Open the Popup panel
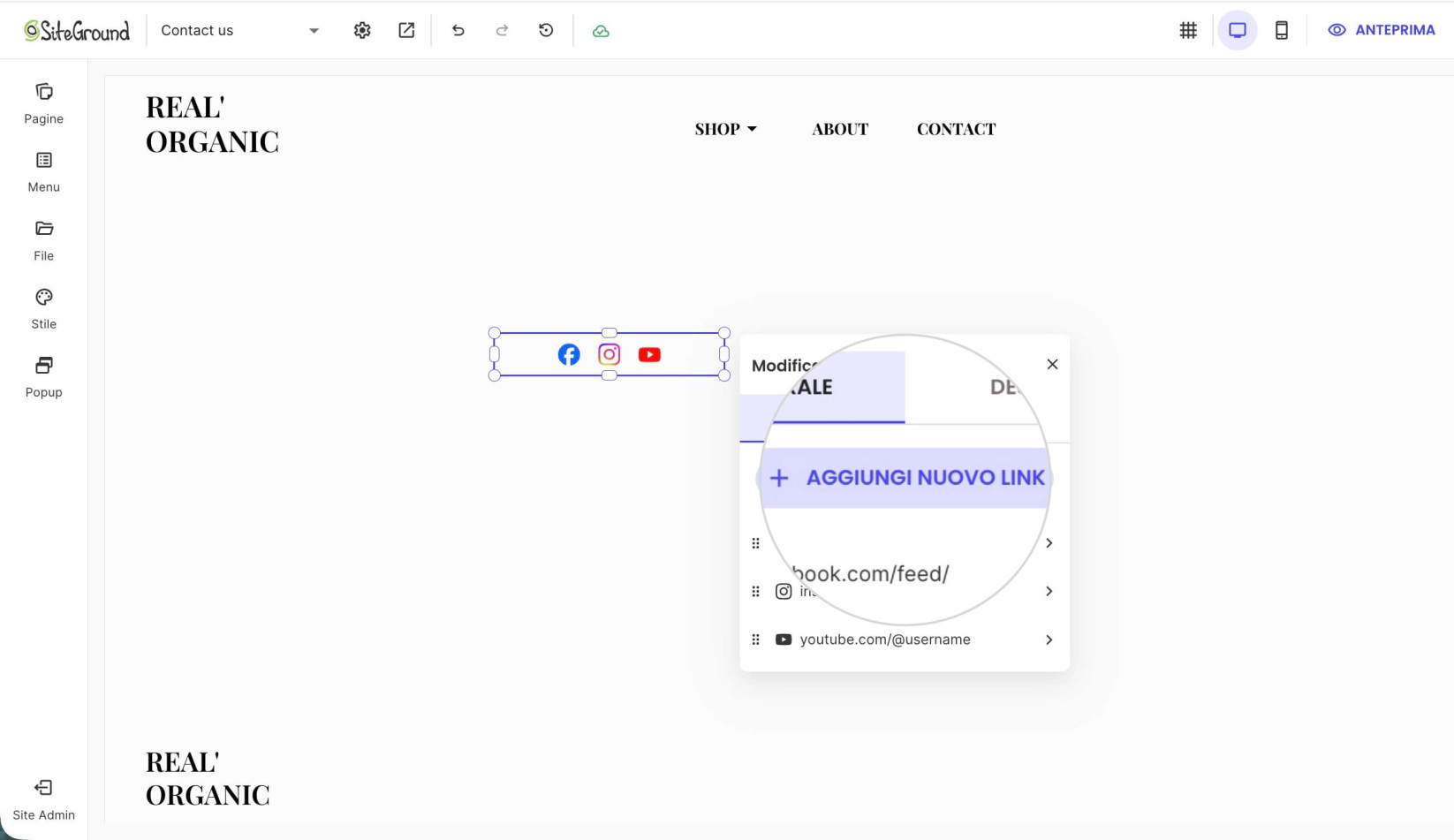Screen dimensions: 1454x840 (x=43, y=378)
